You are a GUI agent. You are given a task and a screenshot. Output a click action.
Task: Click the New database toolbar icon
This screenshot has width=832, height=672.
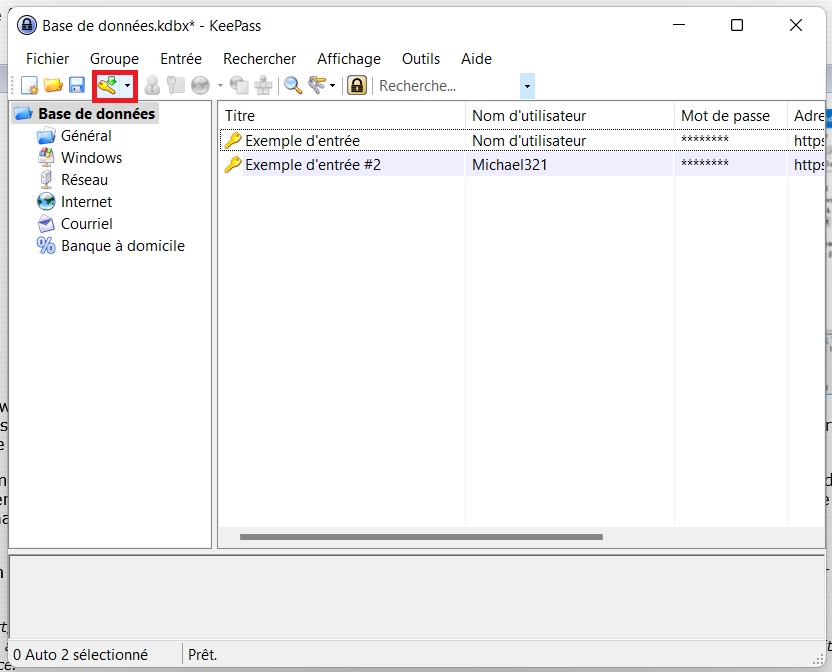coord(30,86)
